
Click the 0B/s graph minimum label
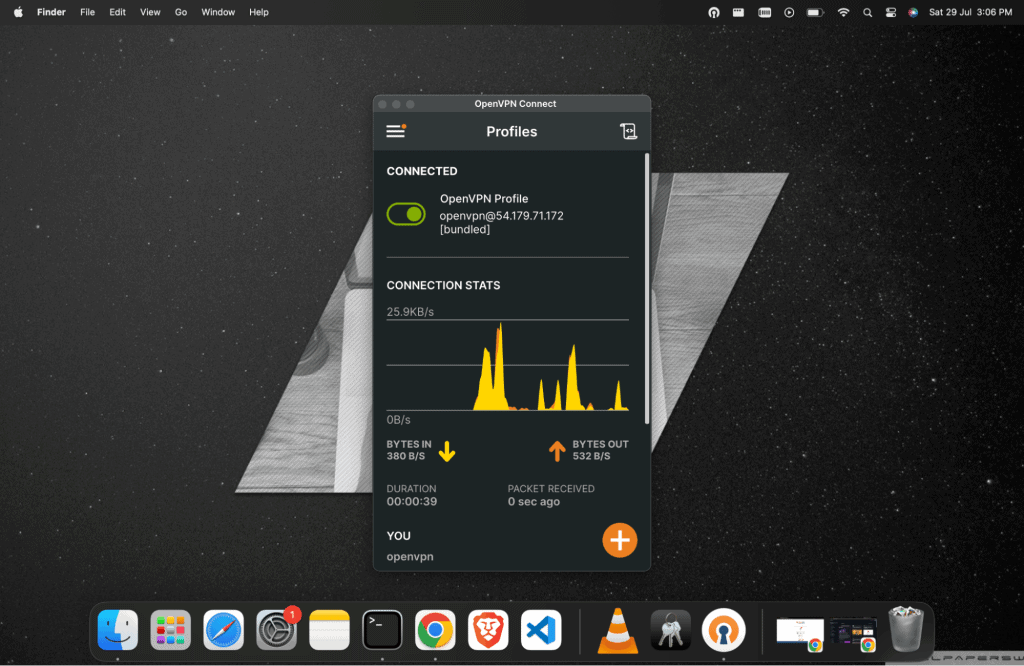398,419
